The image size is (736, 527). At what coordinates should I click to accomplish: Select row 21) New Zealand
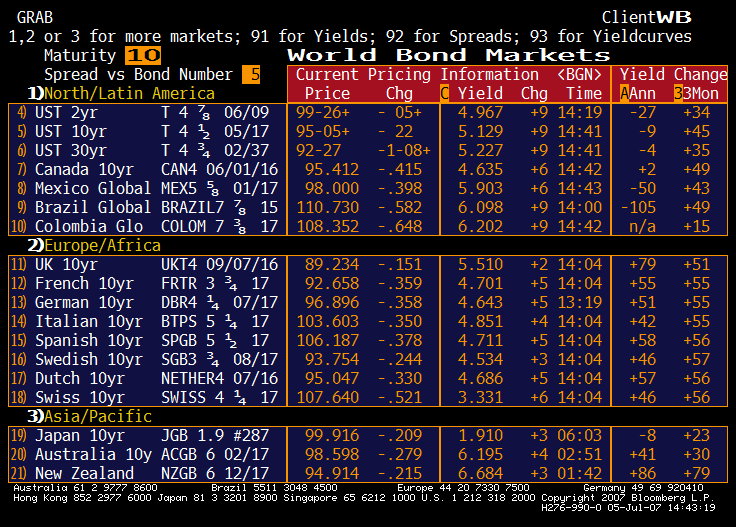(x=368, y=474)
